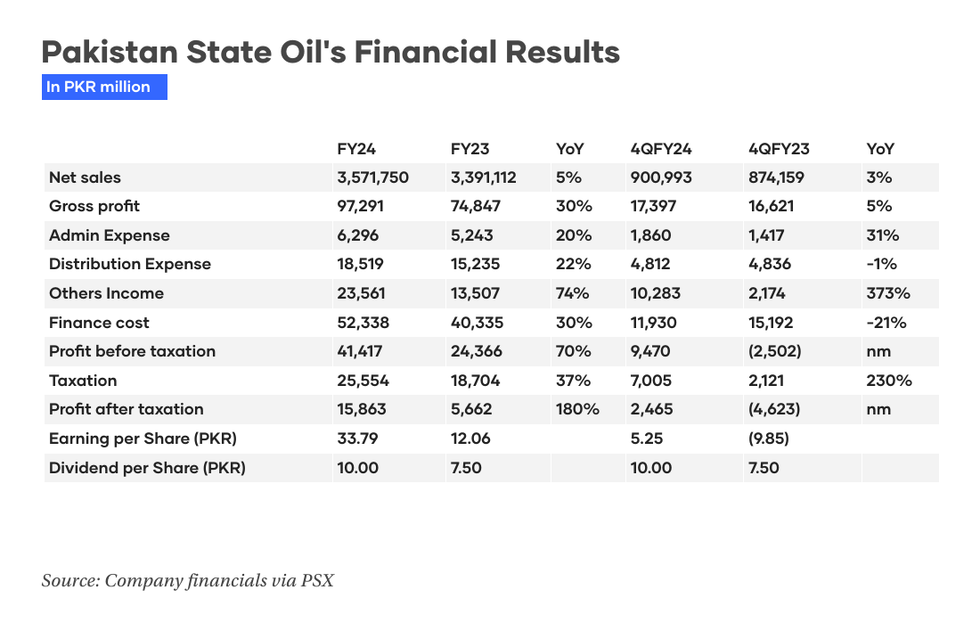Click the FY24 net sales value 3,571,750
The image size is (980, 624).
373,178
